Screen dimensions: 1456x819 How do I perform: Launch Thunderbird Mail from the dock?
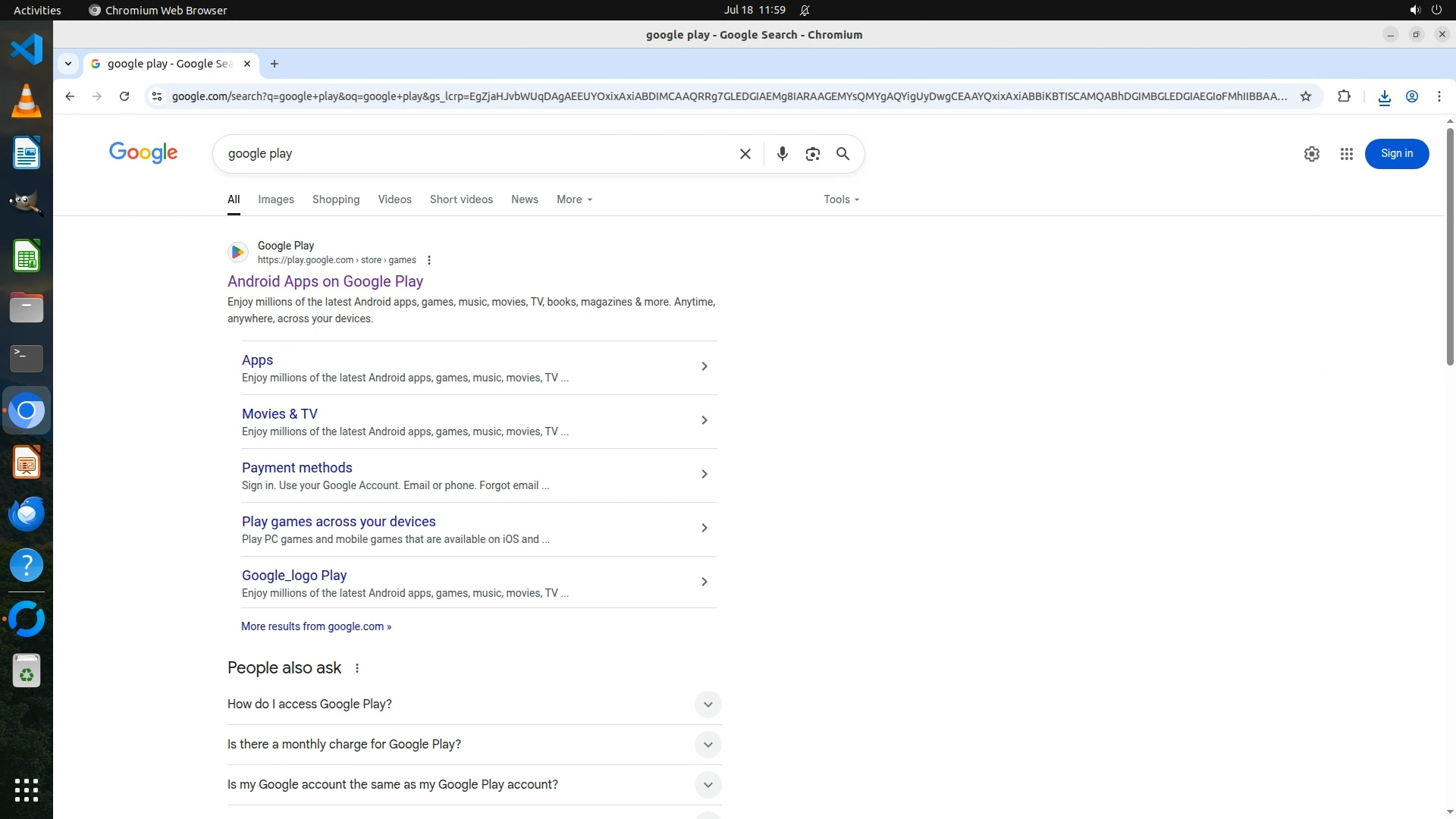(27, 514)
